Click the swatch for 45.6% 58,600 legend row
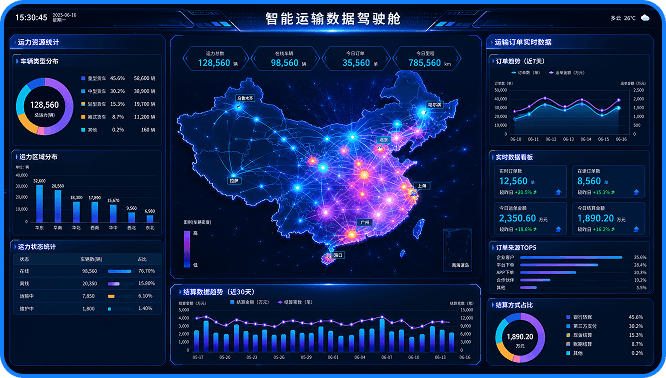The image size is (666, 378). (83, 78)
